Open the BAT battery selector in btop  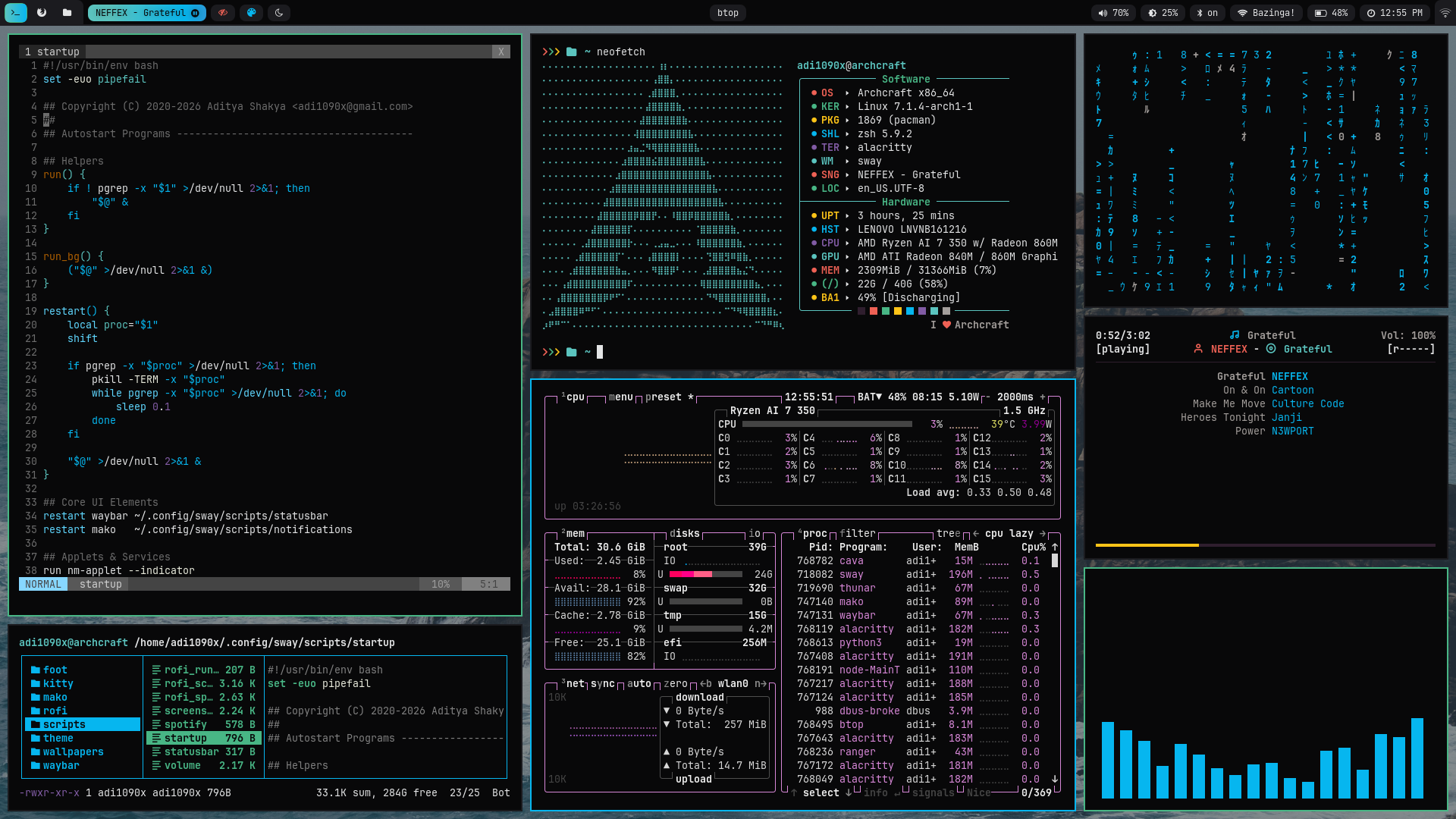(x=870, y=397)
